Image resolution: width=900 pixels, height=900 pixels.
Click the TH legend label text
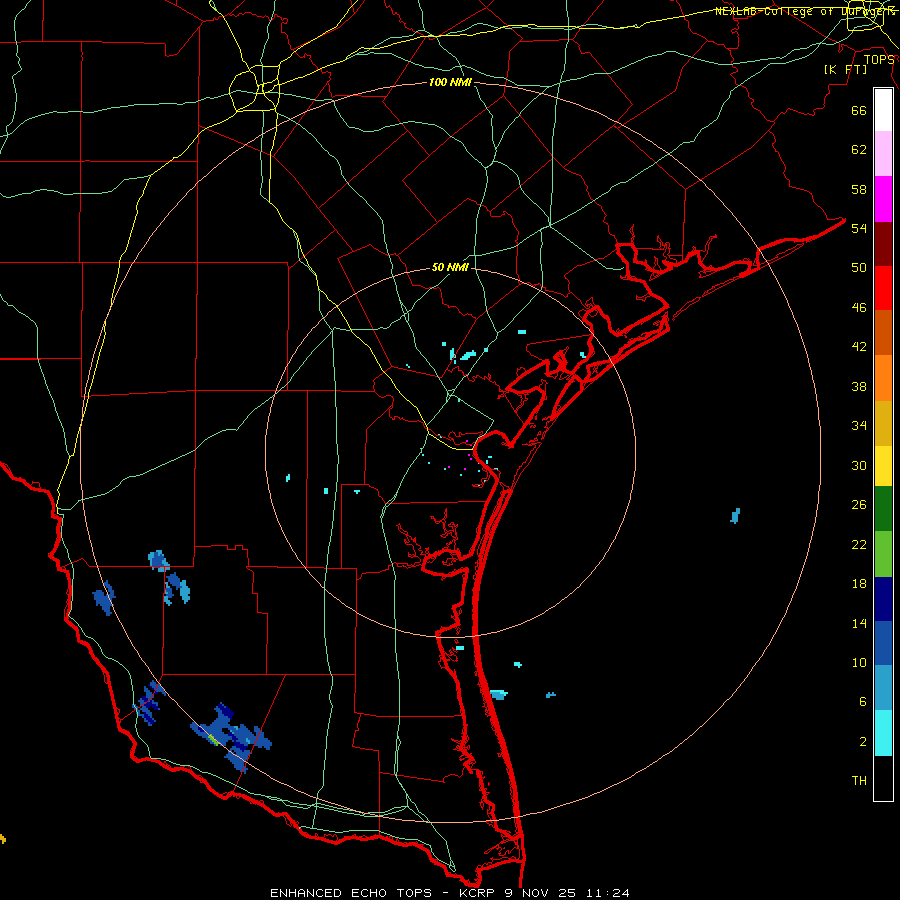(x=859, y=780)
